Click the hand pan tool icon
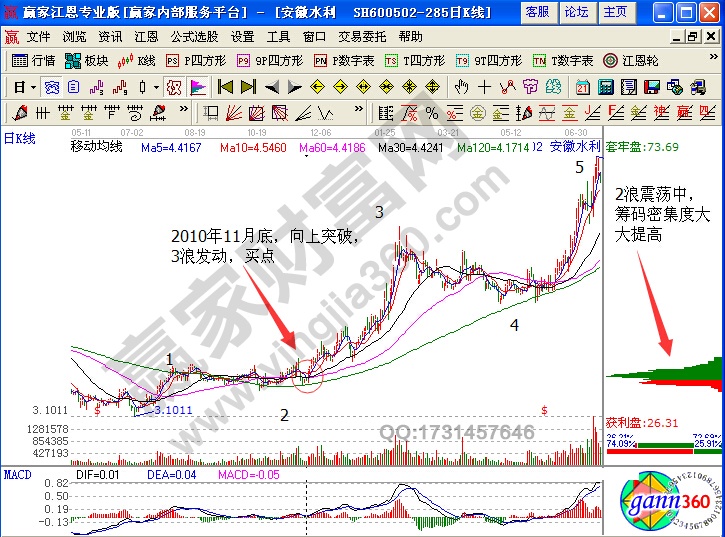The image size is (725, 537). [x=461, y=86]
